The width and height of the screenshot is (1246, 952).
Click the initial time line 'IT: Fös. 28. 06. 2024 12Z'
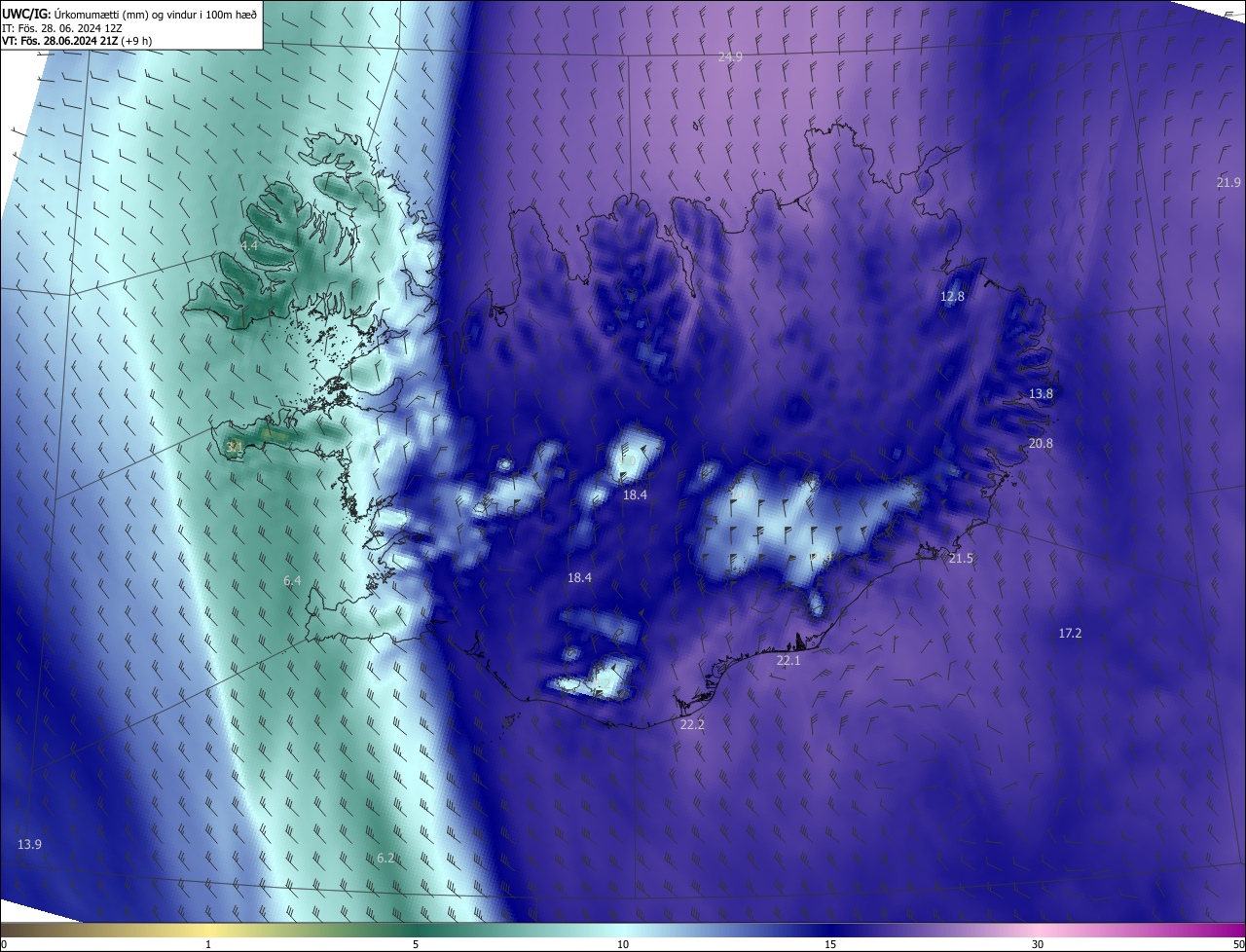click(x=63, y=27)
